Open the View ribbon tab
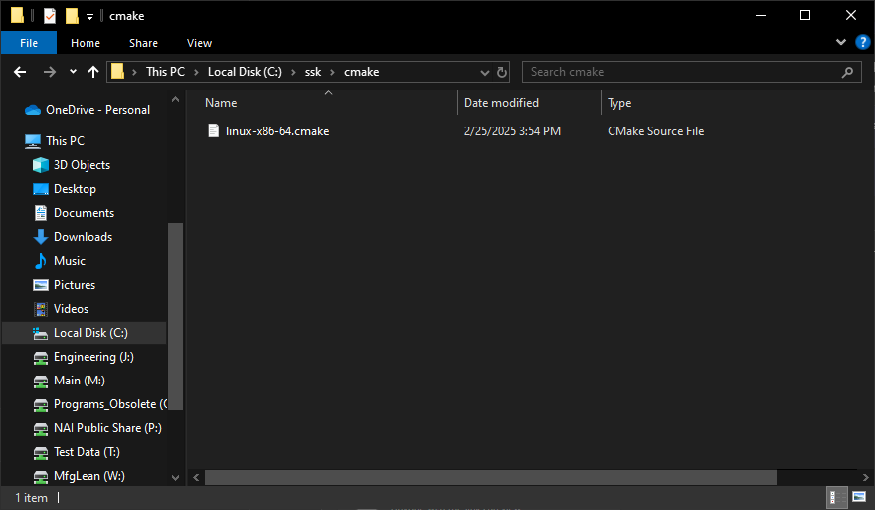The image size is (875, 510). (x=199, y=43)
